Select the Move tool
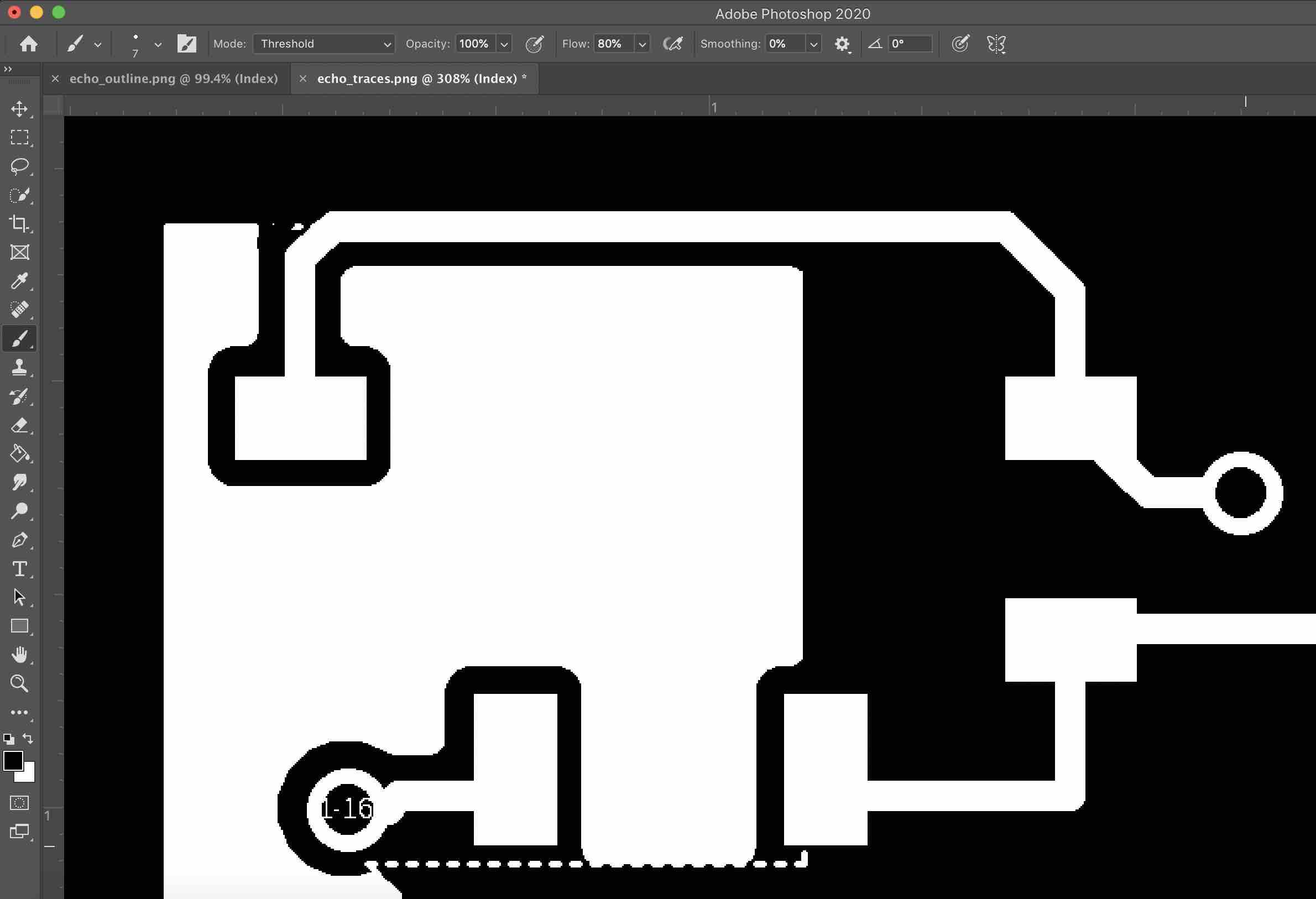Viewport: 1316px width, 899px height. point(20,109)
